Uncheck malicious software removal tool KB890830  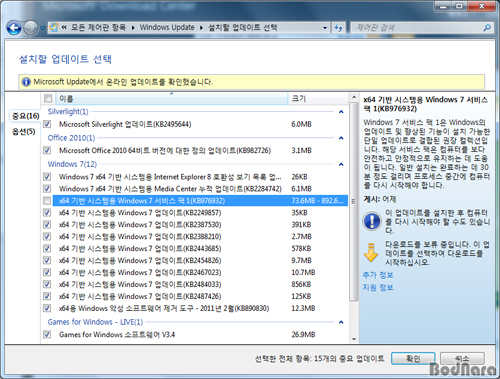click(47, 308)
